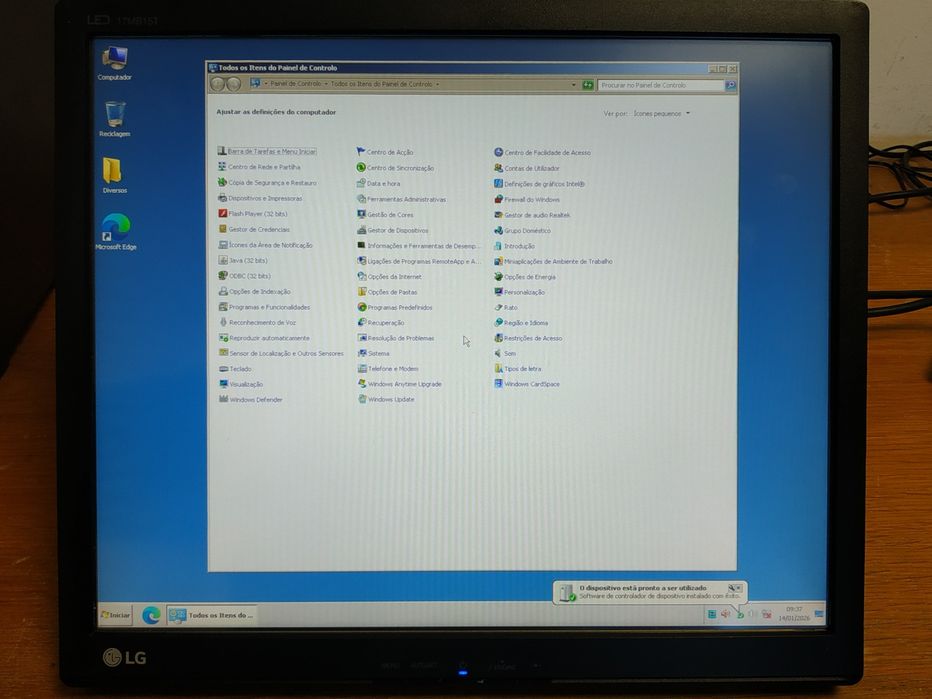Viewport: 932px width, 699px height.
Task: Expand the breadcrumb arrow after 'Todos os Itens do Painel de Controlo'
Action: coord(437,84)
